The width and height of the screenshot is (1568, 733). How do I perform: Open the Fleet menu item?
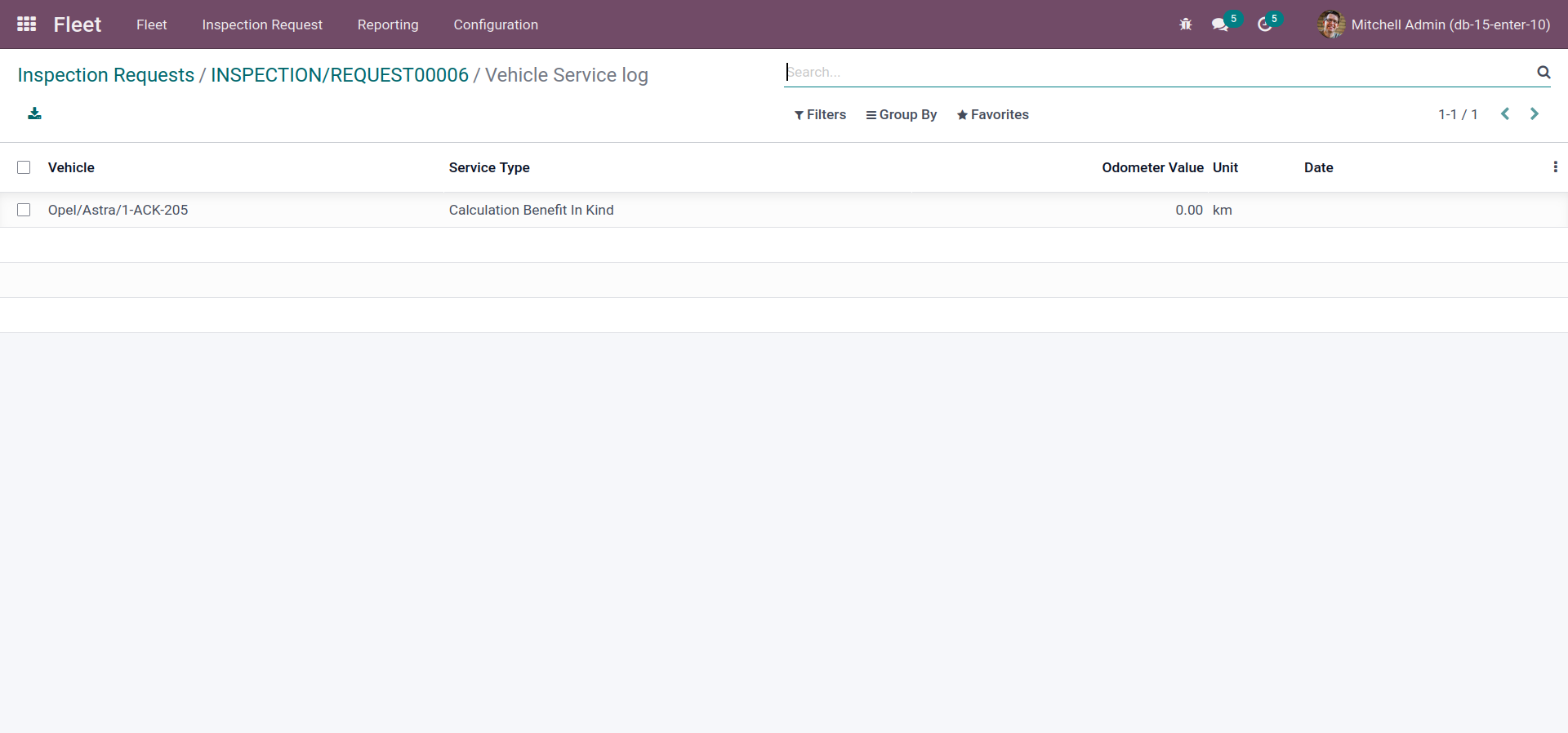pyautogui.click(x=152, y=24)
